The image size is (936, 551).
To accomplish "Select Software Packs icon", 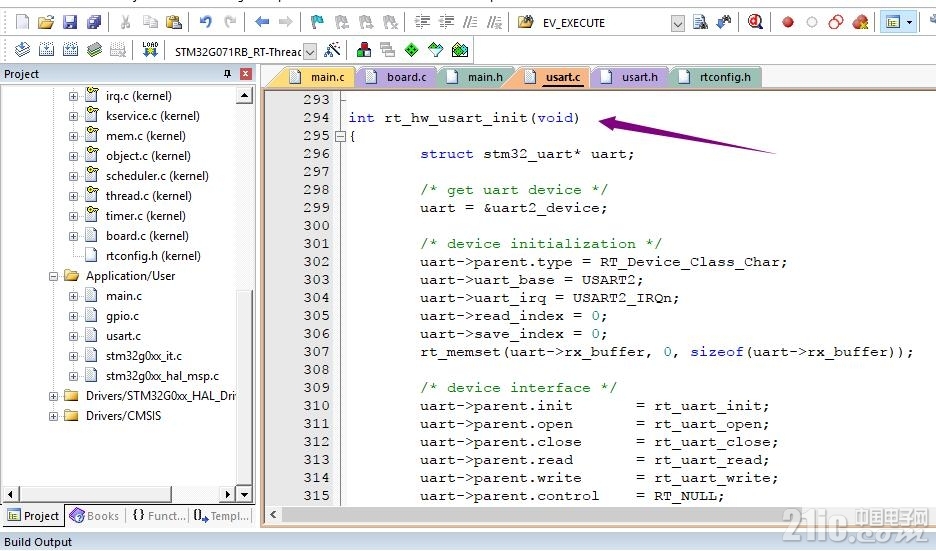I will [x=435, y=50].
